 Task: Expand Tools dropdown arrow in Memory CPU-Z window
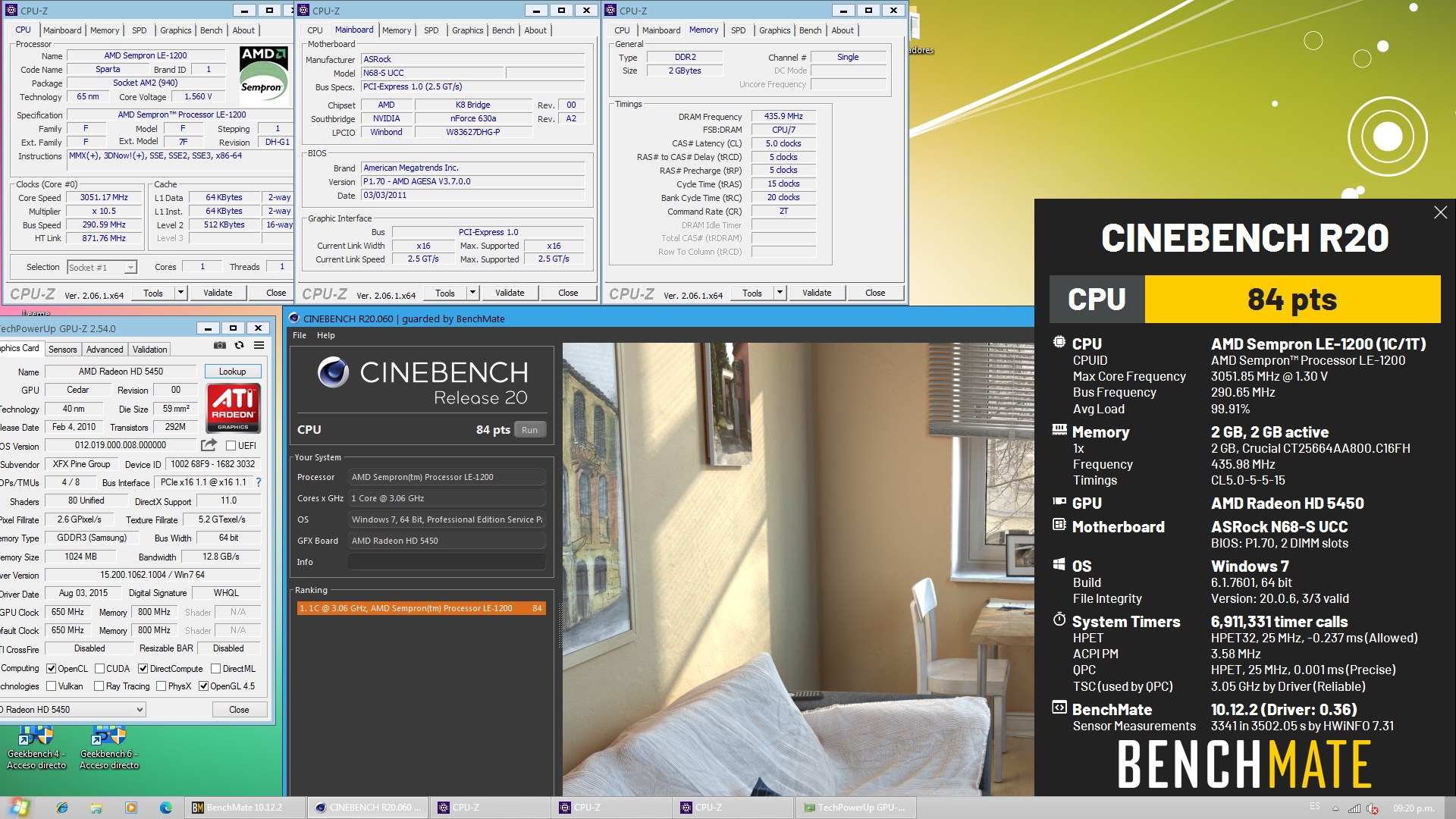click(780, 293)
